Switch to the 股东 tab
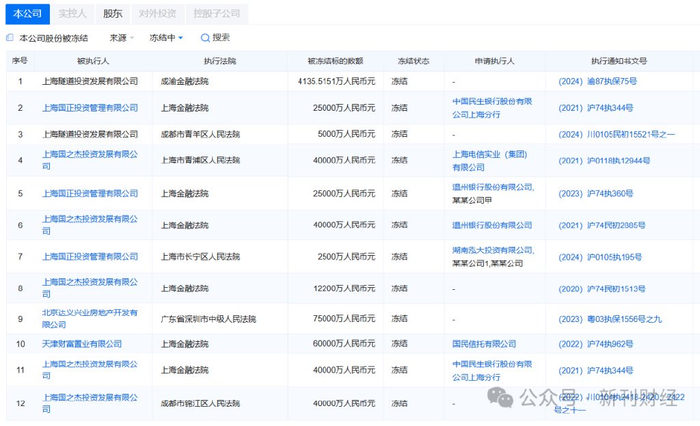Viewport: 700px width, 426px height. 112,14
